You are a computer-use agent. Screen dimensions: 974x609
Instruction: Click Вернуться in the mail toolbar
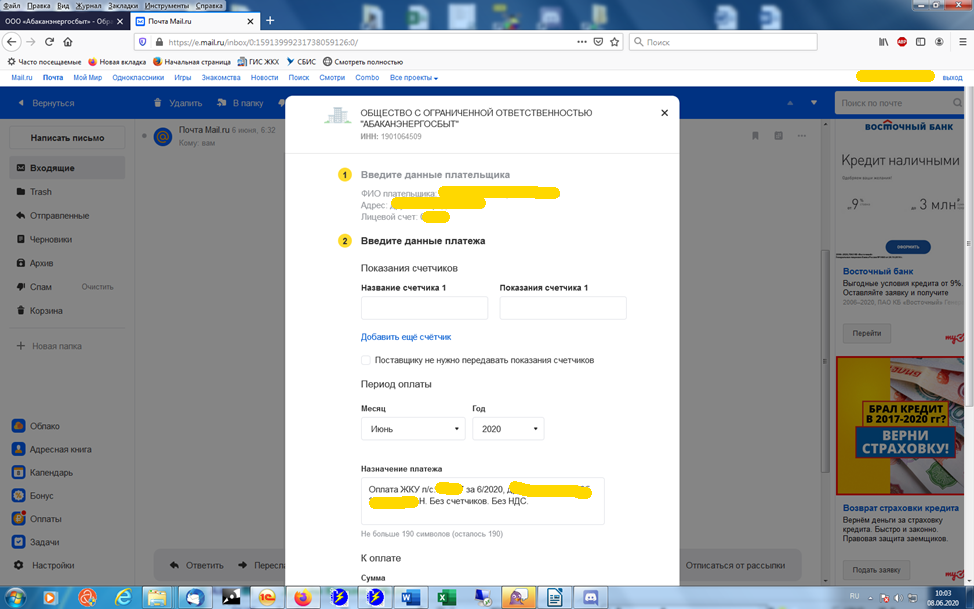47,103
